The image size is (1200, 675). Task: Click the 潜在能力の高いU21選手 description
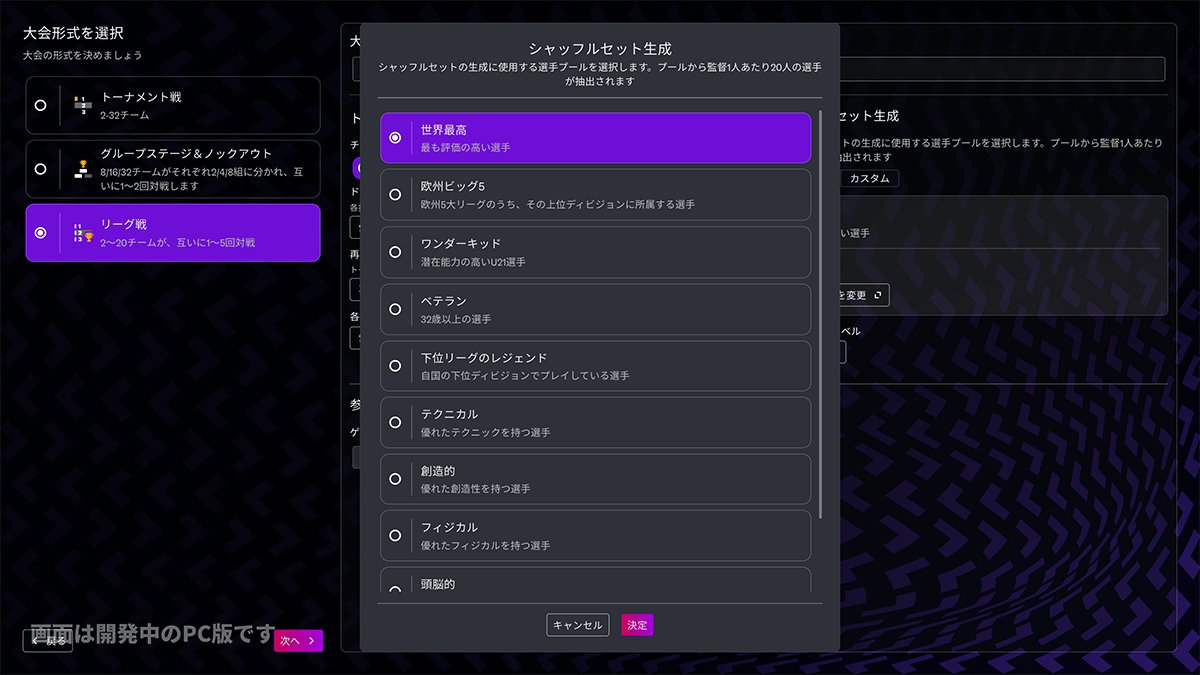[473, 262]
